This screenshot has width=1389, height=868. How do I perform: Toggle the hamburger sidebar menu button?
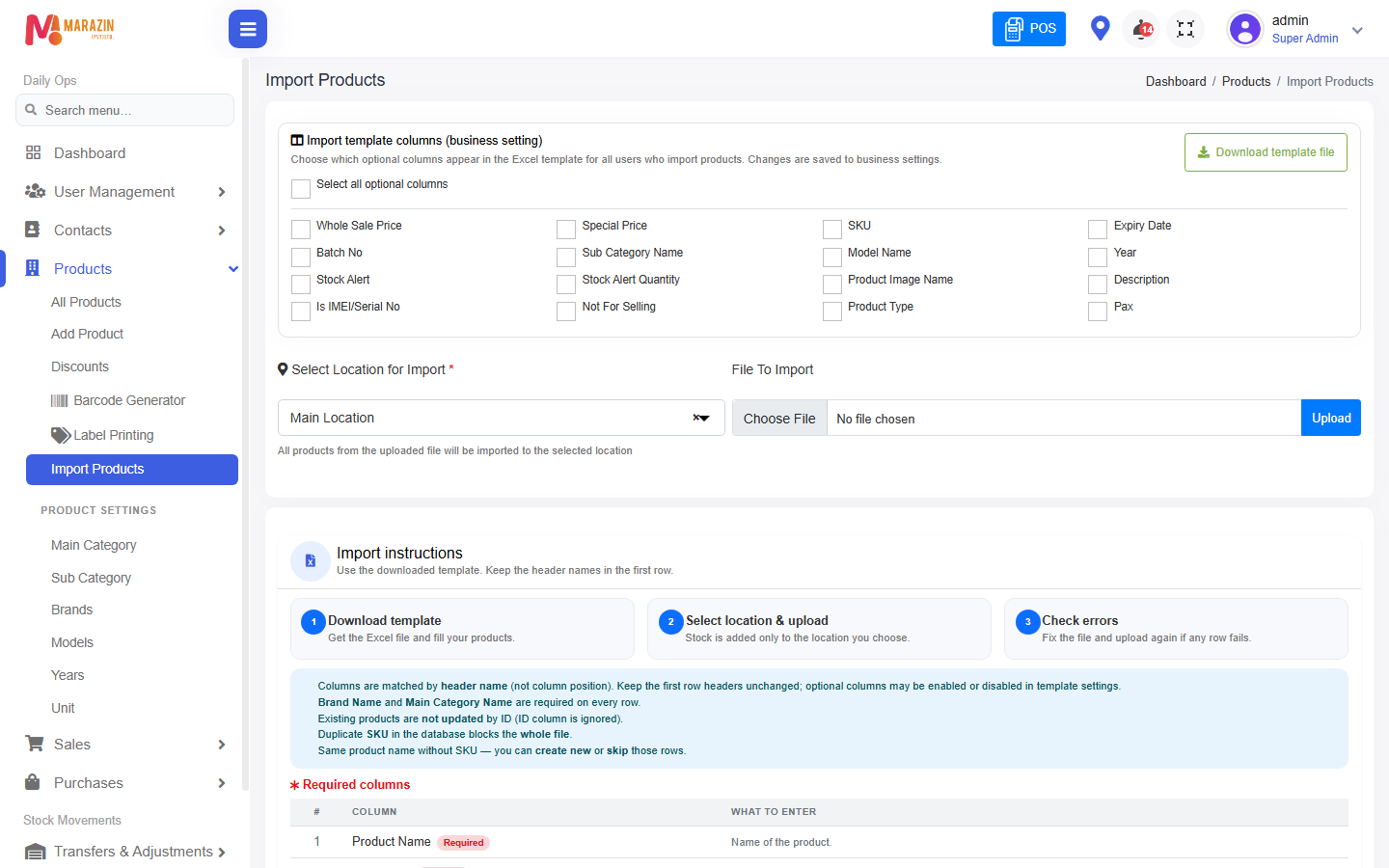(248, 29)
